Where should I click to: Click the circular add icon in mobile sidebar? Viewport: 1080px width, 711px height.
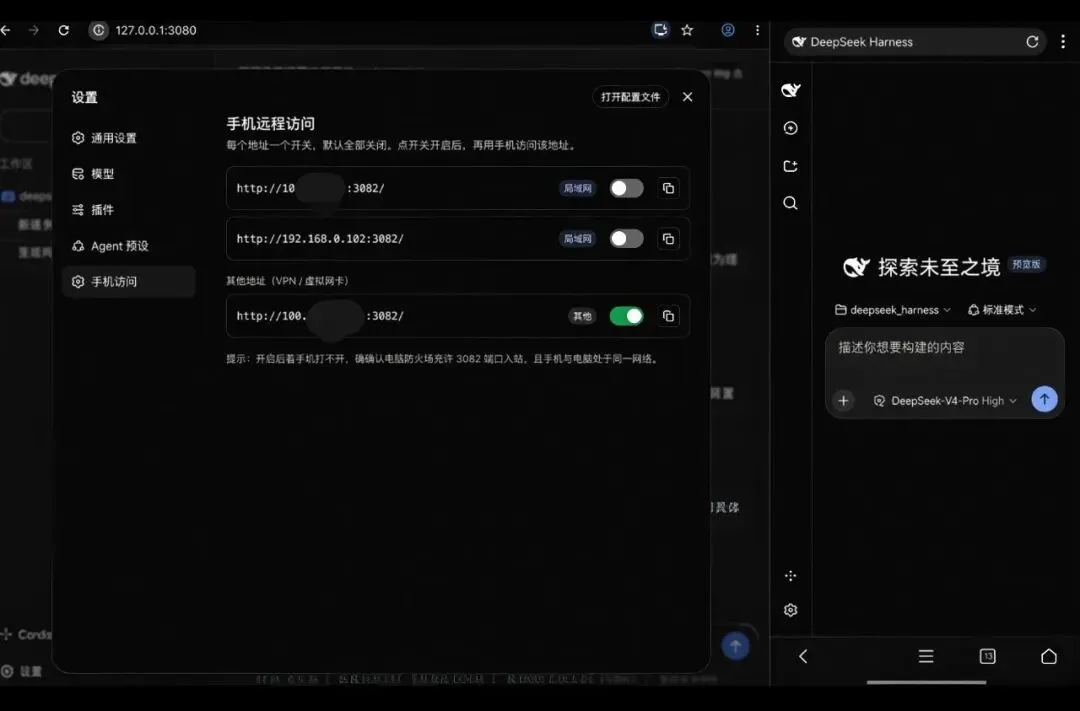pyautogui.click(x=791, y=128)
